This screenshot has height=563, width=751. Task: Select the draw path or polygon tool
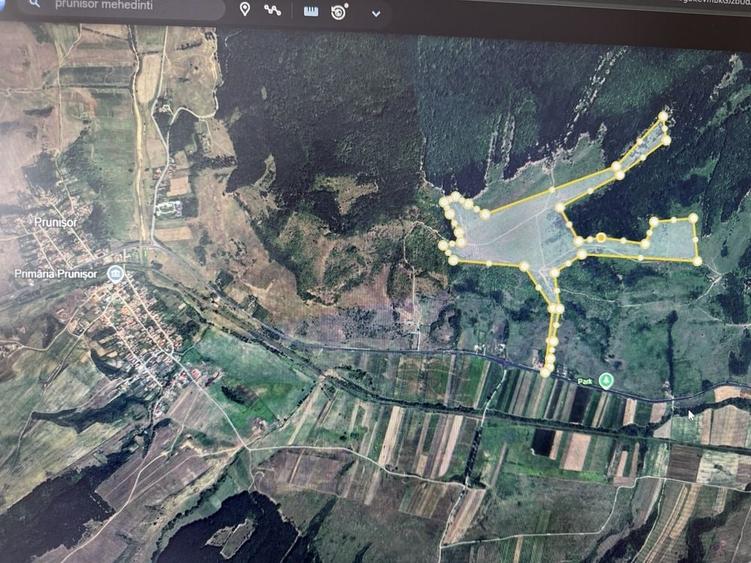[273, 10]
